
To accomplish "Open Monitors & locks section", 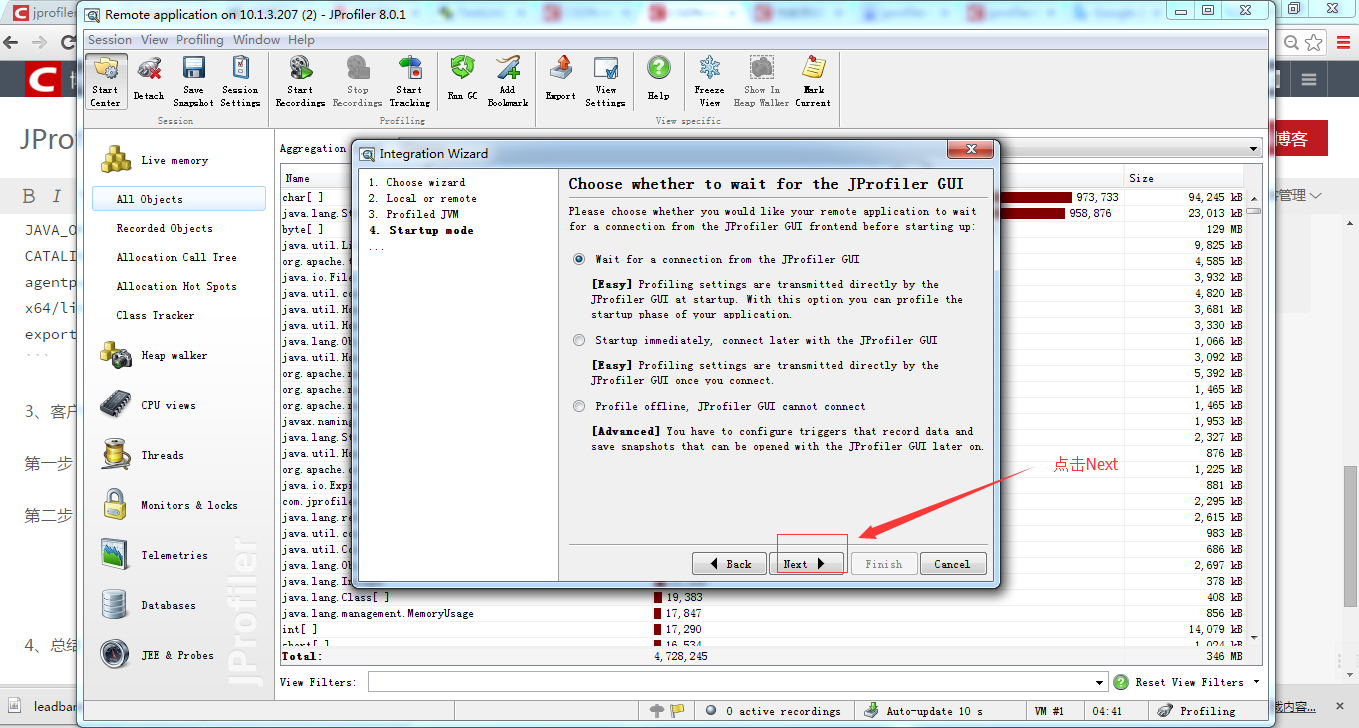I will click(168, 505).
